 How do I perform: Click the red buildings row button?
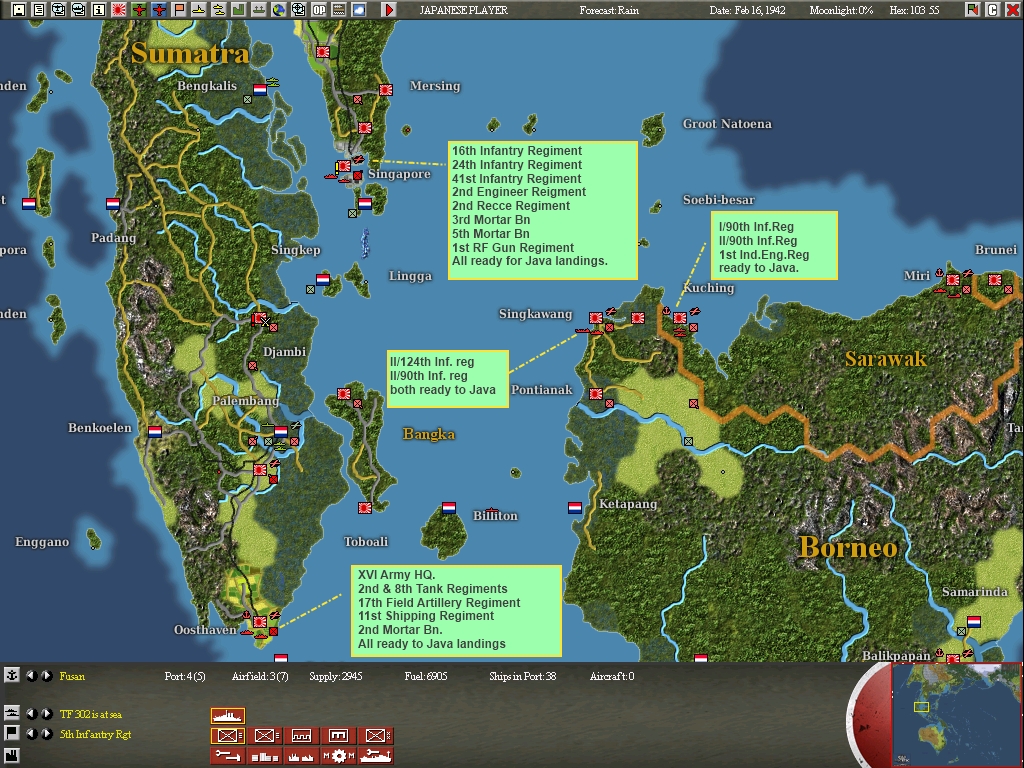click(265, 756)
